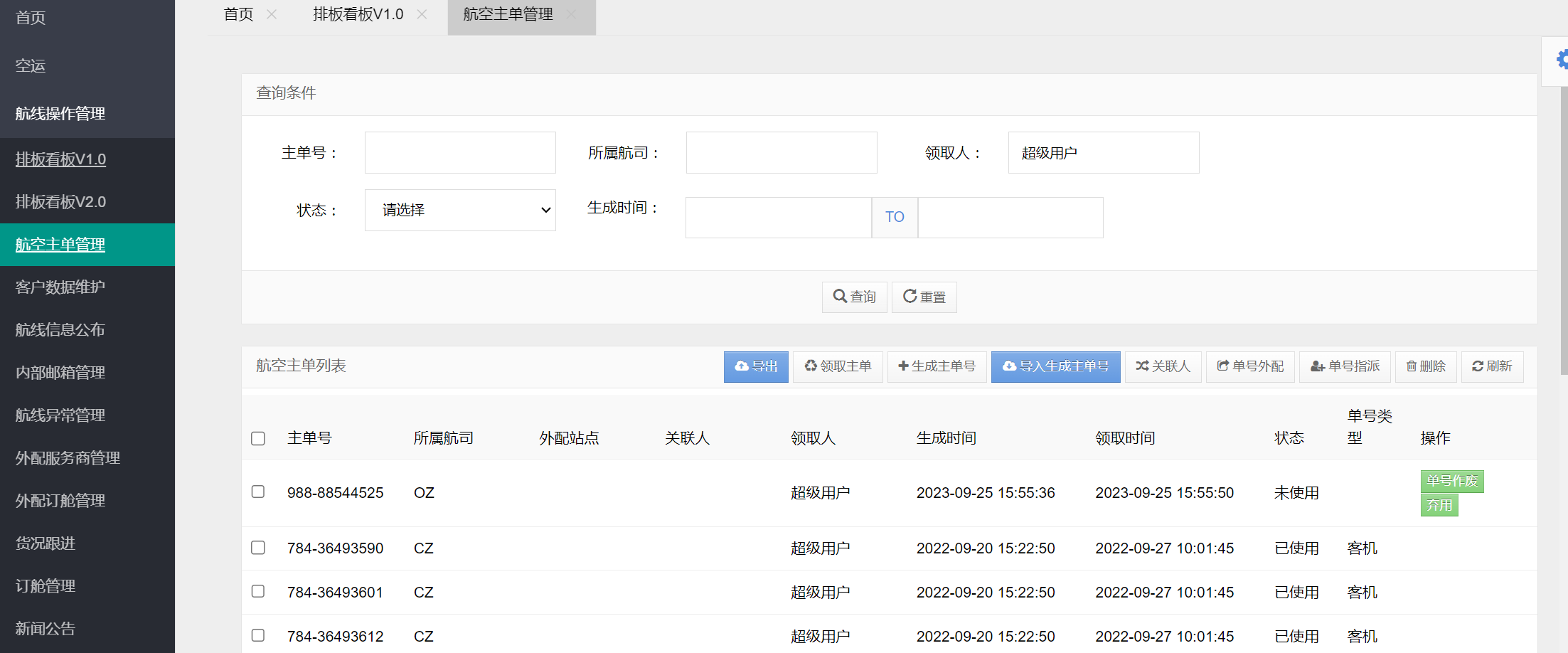Click the 查询 search button
This screenshot has height=653, width=1568.
[x=854, y=297]
